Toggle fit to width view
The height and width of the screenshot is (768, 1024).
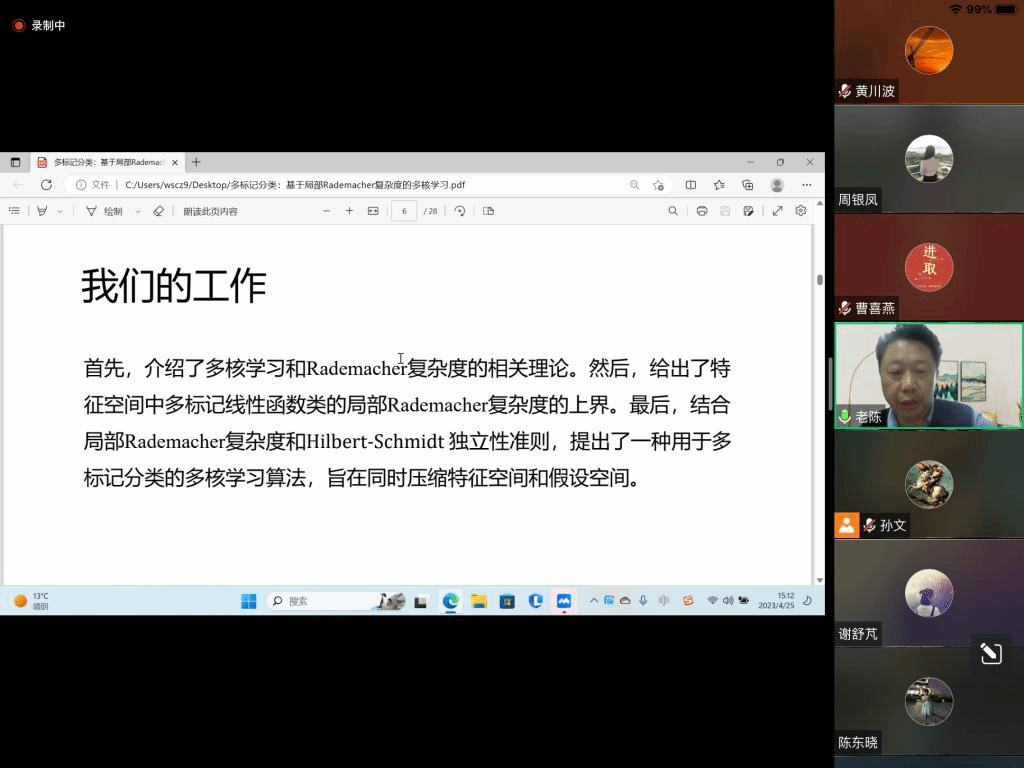[x=373, y=211]
